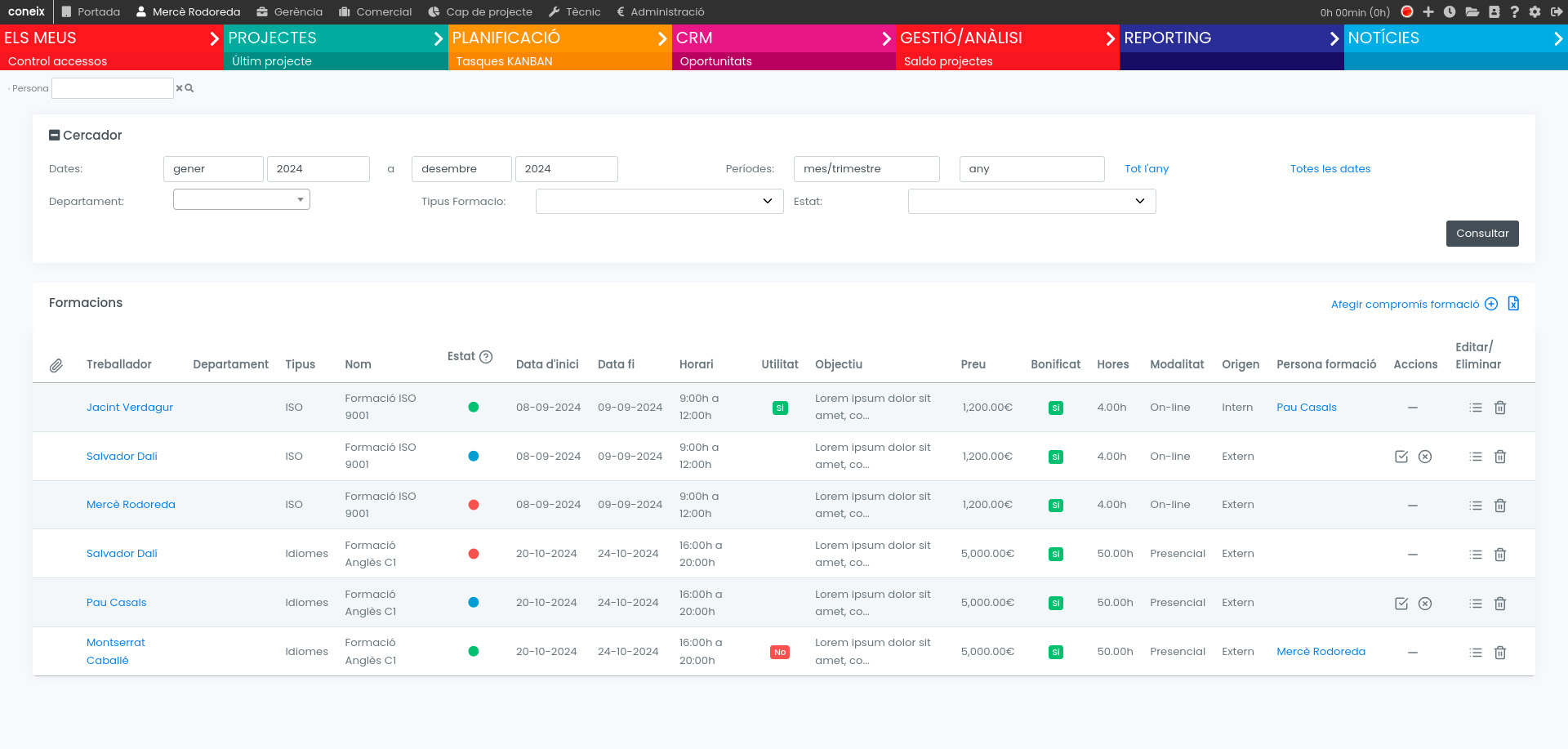Clear the Persona search field with X
The image size is (1568, 749).
click(180, 88)
